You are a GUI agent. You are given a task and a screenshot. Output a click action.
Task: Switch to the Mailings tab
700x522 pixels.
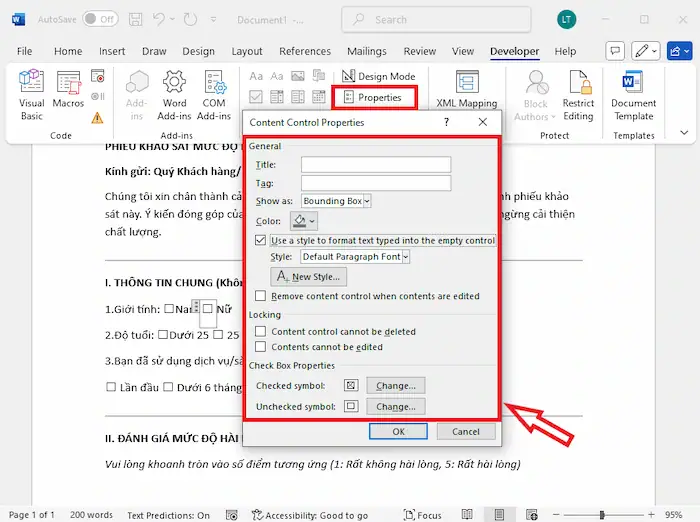coord(366,51)
